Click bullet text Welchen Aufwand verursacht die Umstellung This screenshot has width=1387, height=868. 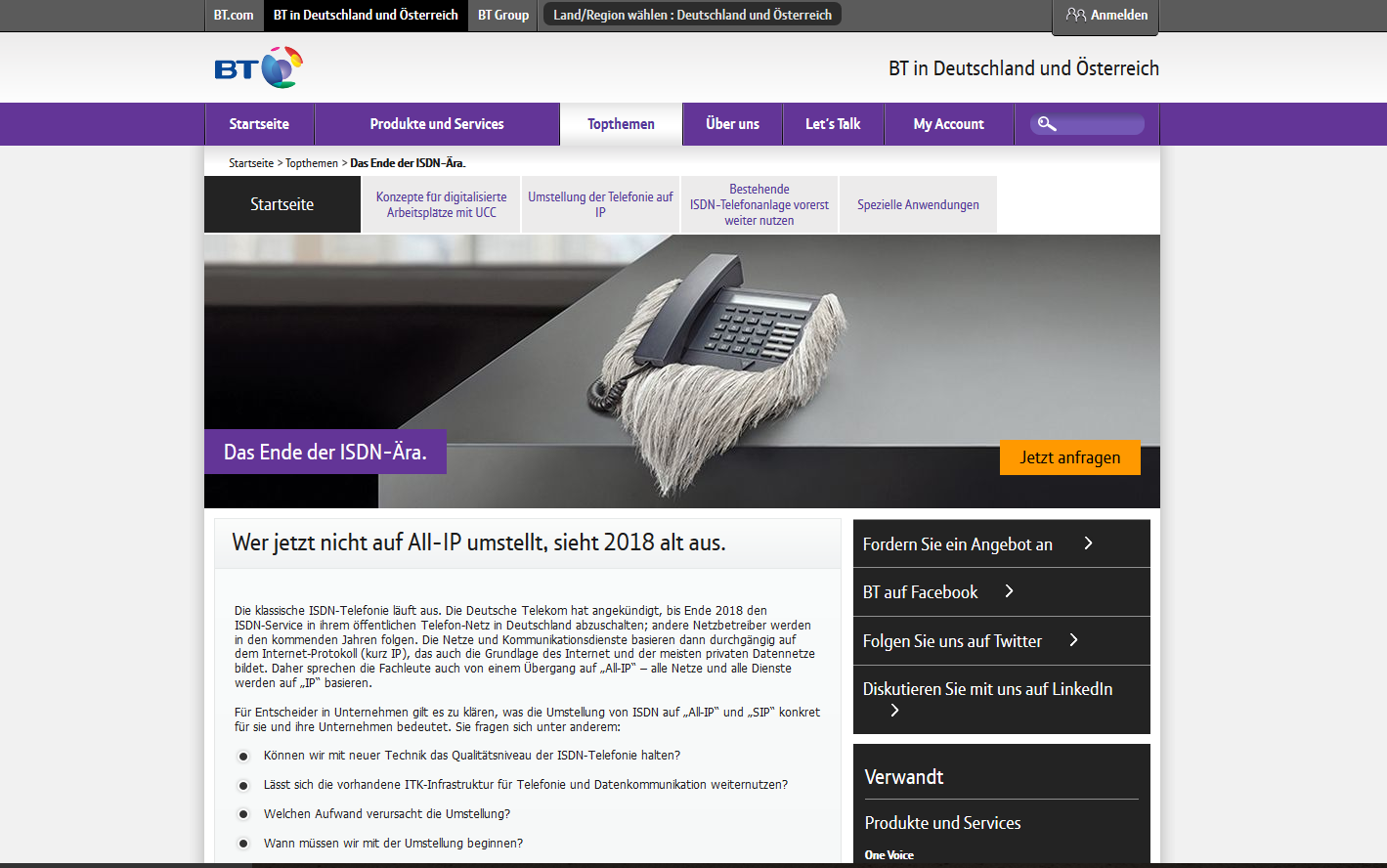point(387,814)
